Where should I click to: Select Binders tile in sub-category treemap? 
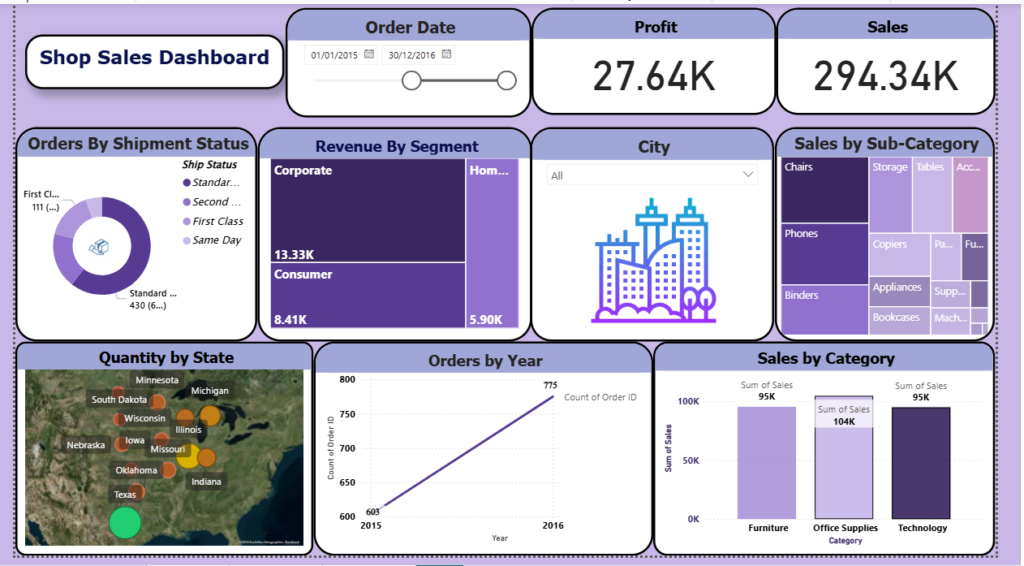click(825, 310)
